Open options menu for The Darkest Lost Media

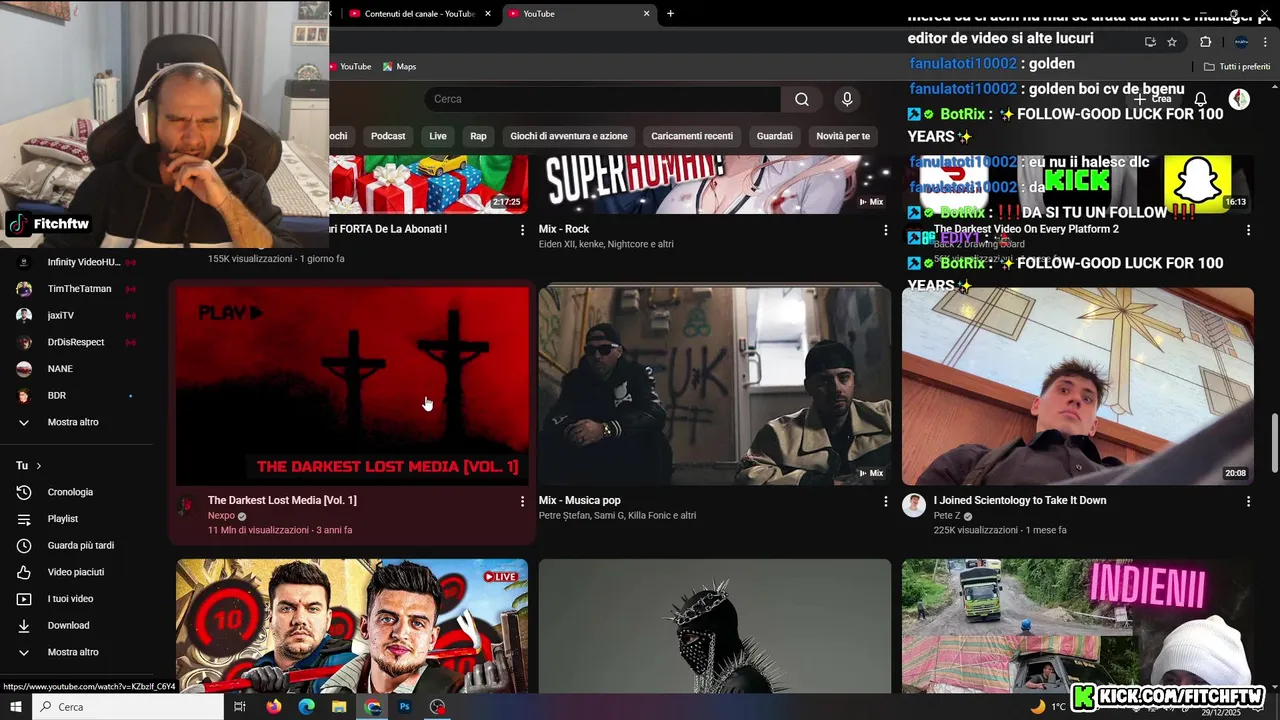(522, 500)
